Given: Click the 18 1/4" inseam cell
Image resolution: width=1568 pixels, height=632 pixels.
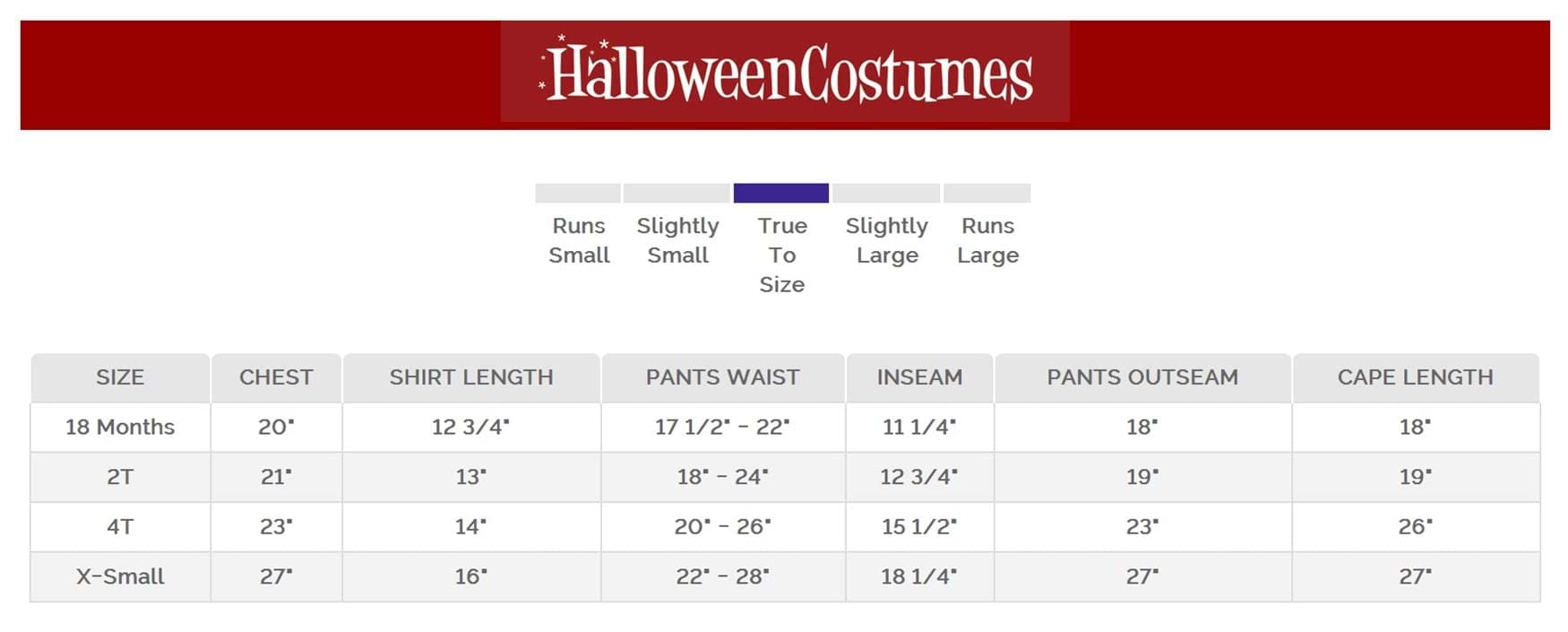Looking at the screenshot, I should point(919,576).
